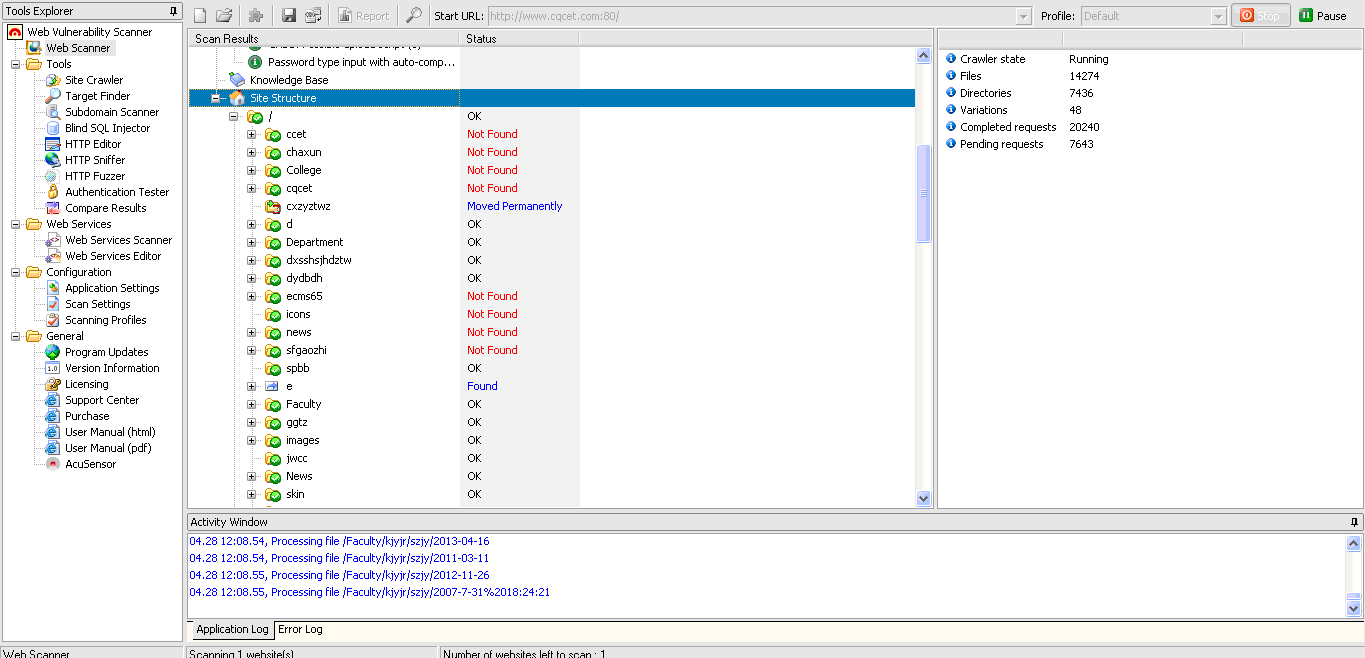Click the Report button
The image size is (1365, 658).
(364, 16)
